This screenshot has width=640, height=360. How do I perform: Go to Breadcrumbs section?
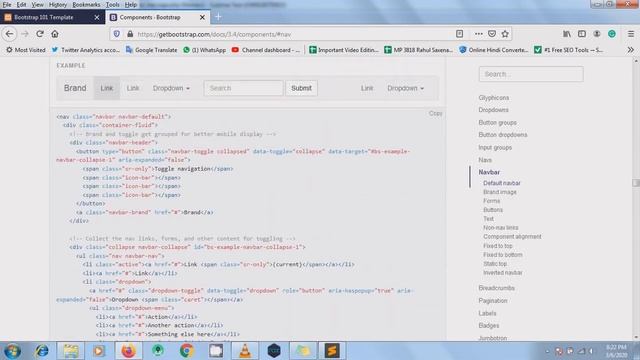[x=496, y=288]
